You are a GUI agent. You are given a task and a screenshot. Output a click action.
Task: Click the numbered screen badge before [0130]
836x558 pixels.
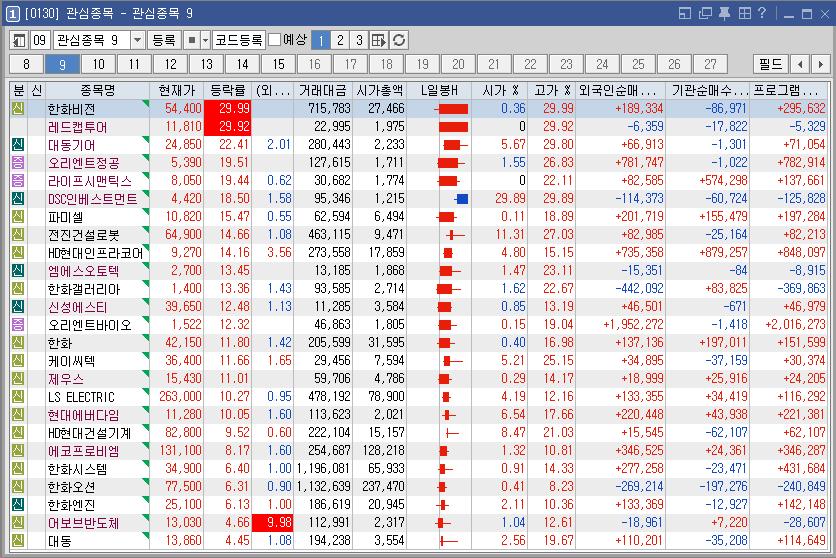(13, 14)
